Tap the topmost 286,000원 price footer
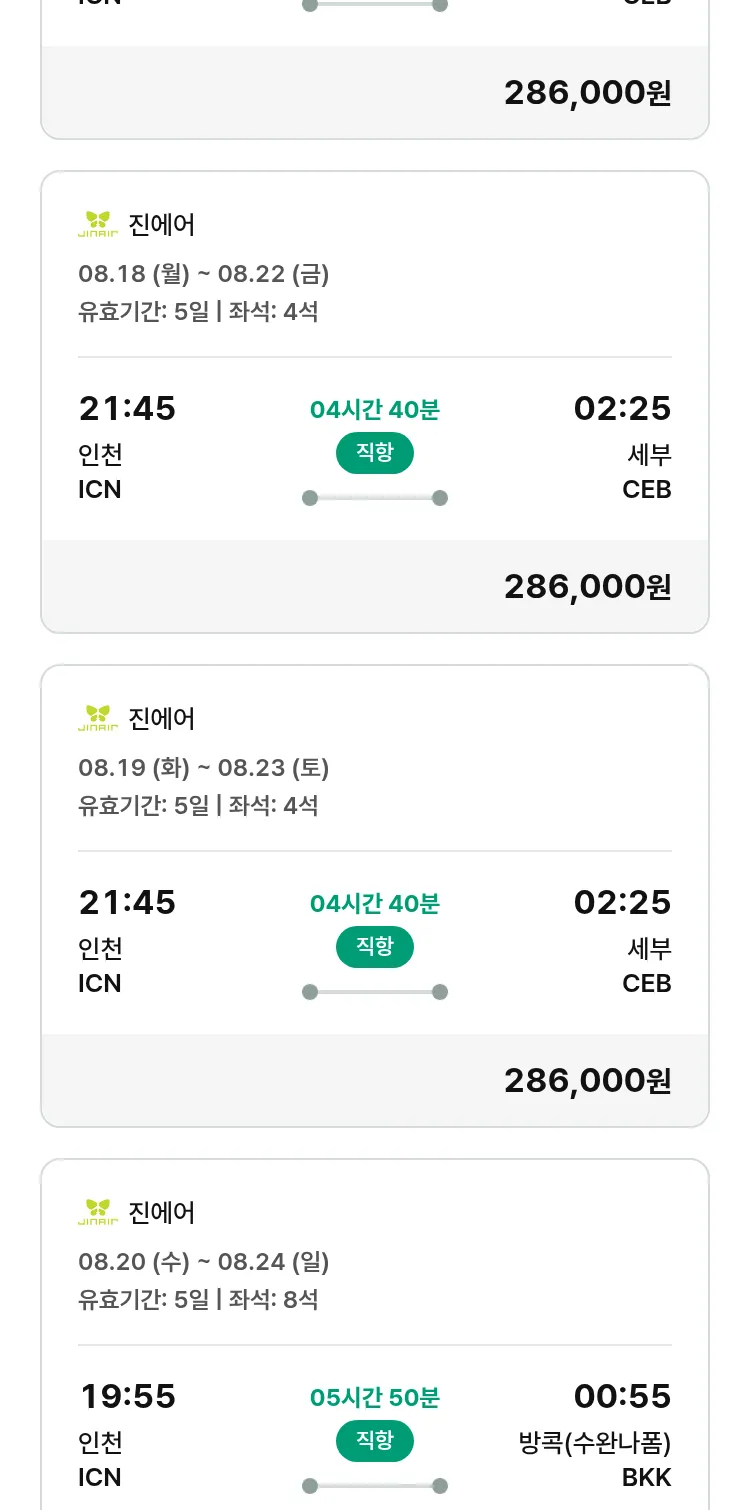Viewport: 750px width, 1510px height. [x=587, y=93]
